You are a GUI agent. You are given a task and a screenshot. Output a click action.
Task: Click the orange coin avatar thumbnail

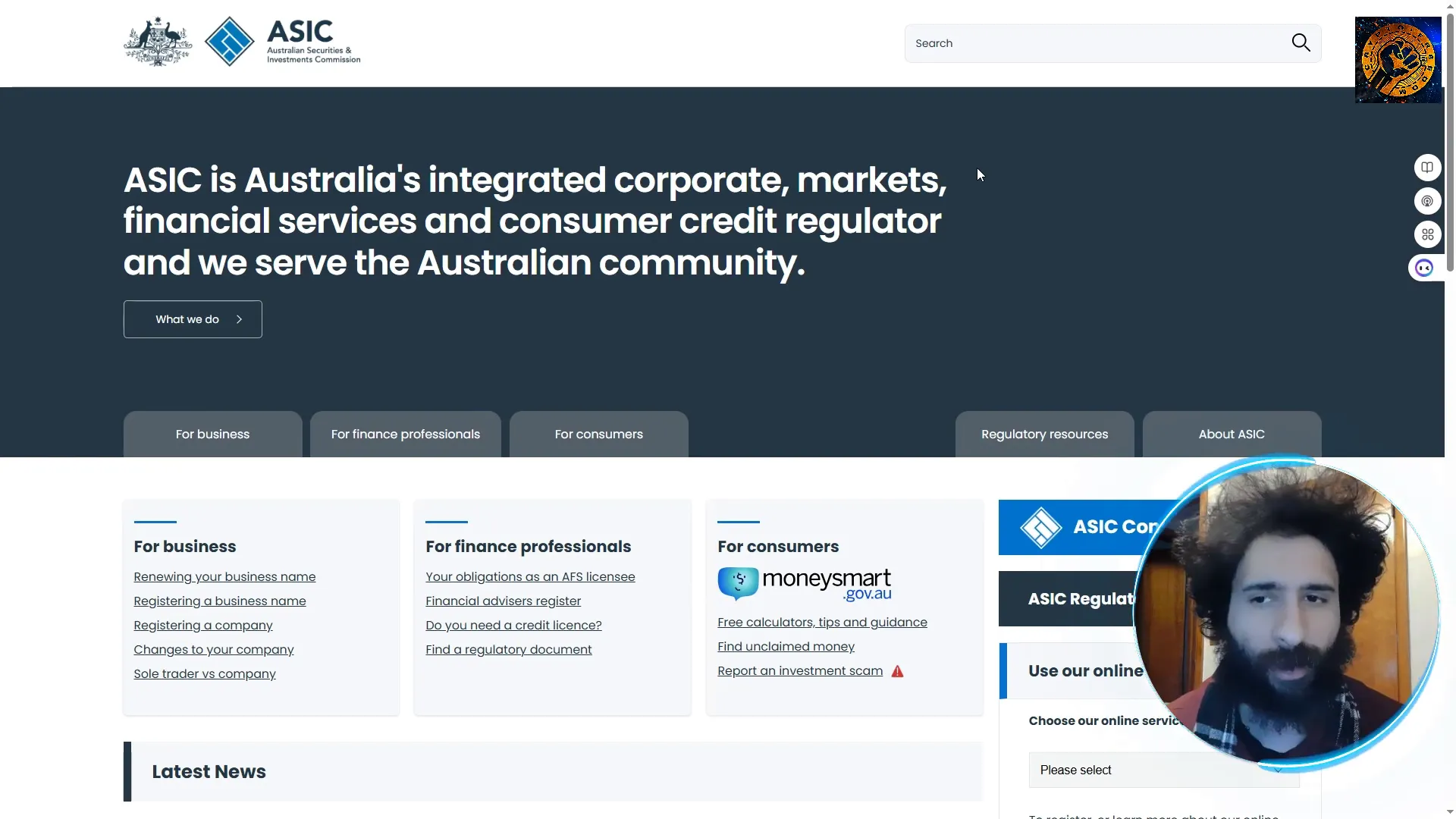[1398, 60]
